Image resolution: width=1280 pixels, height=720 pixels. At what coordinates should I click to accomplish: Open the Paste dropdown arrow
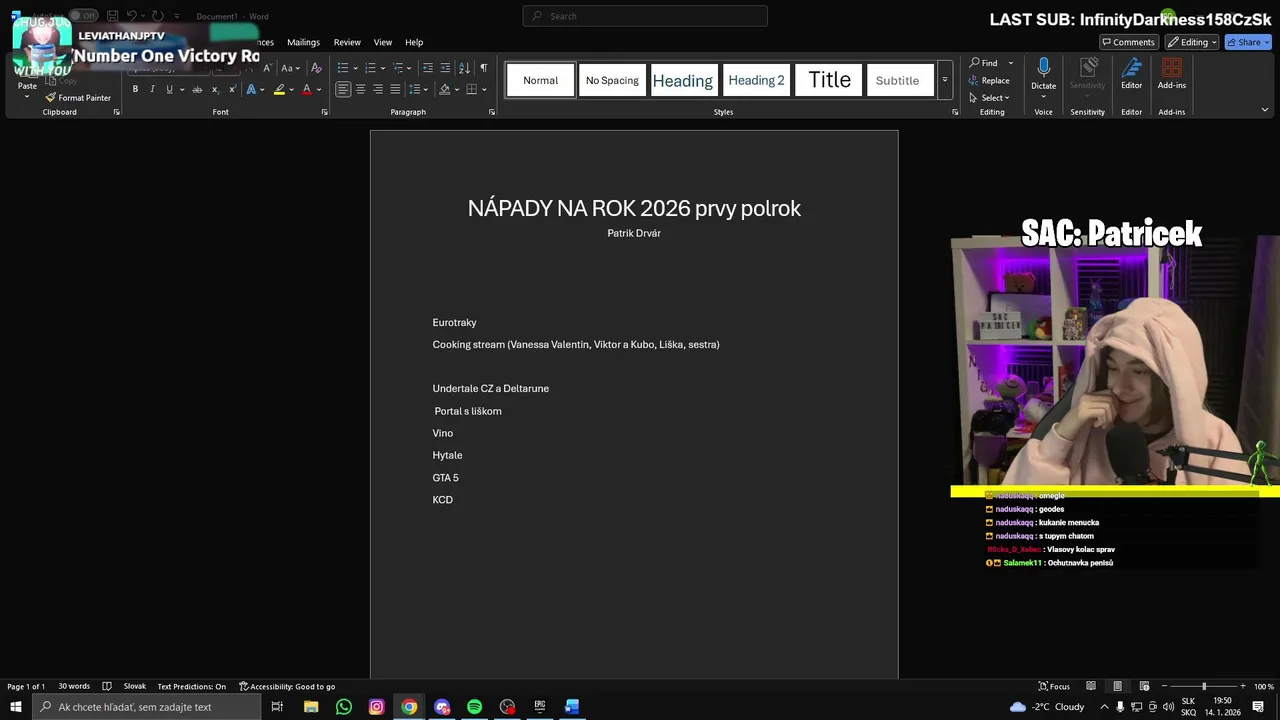[27, 97]
